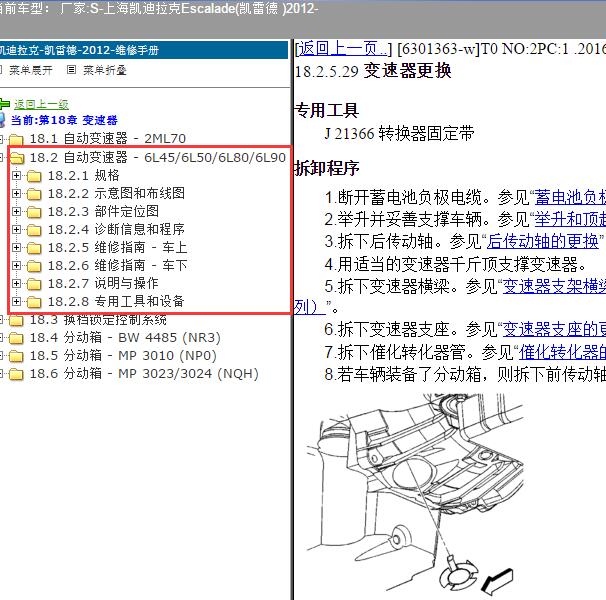The width and height of the screenshot is (606, 600).
Task: Click folder icon beside 18.2.4 诊断信息和程序
Action: click(x=34, y=230)
